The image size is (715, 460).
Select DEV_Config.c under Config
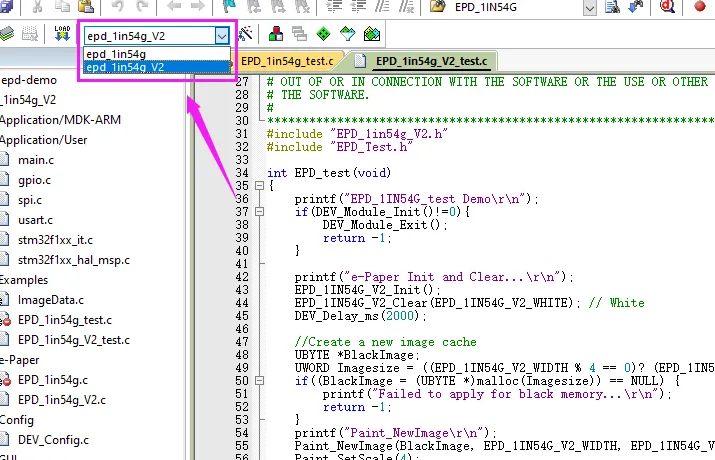[x=53, y=440]
